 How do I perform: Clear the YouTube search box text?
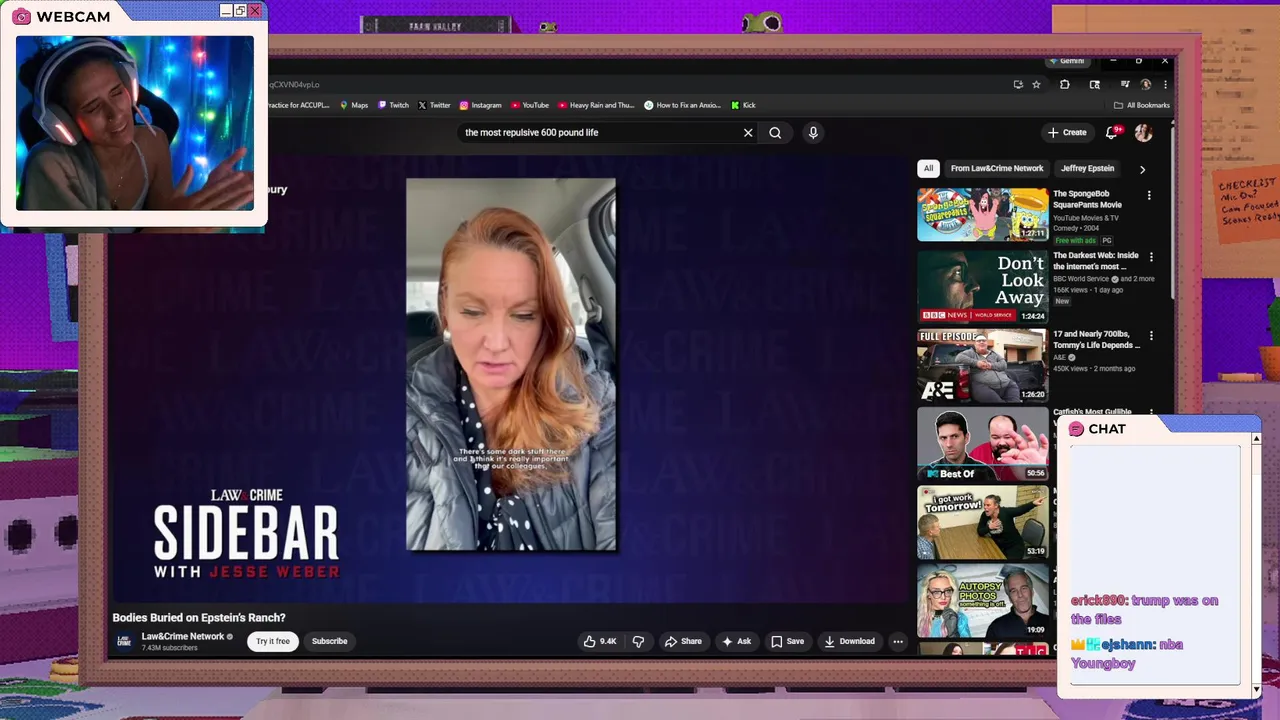(748, 132)
